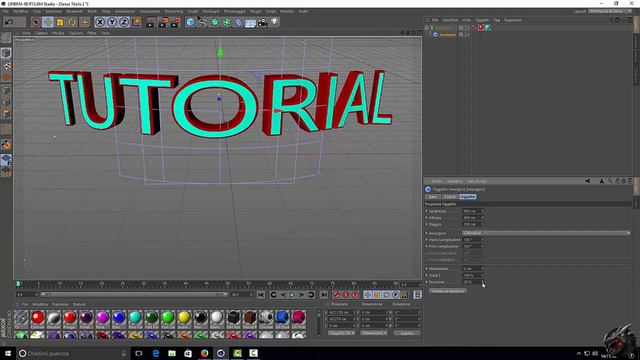Viewport: 640px width, 360px height.
Task: Add a camera object
Action: [262, 22]
